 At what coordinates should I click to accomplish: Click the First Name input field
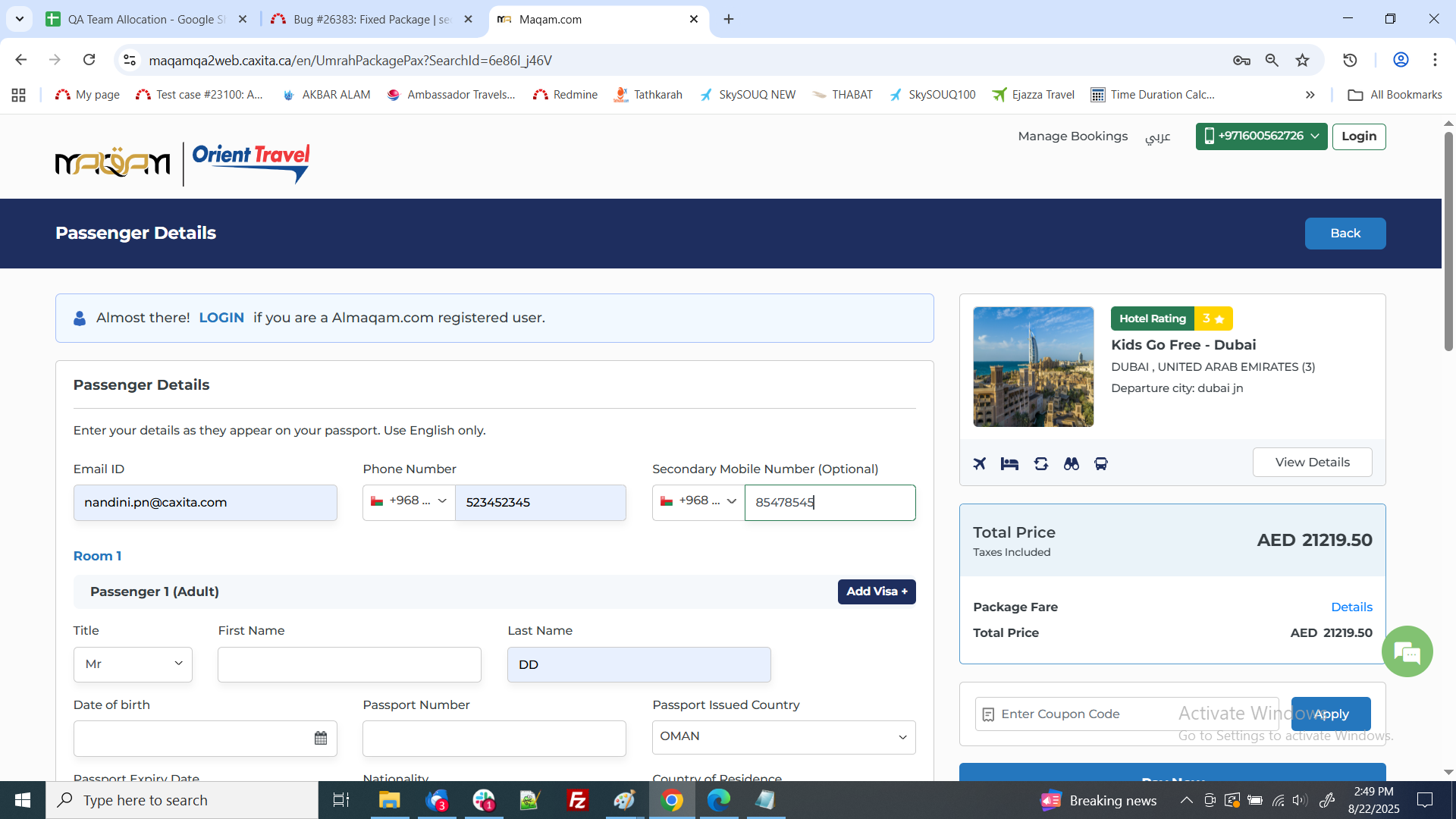point(349,664)
